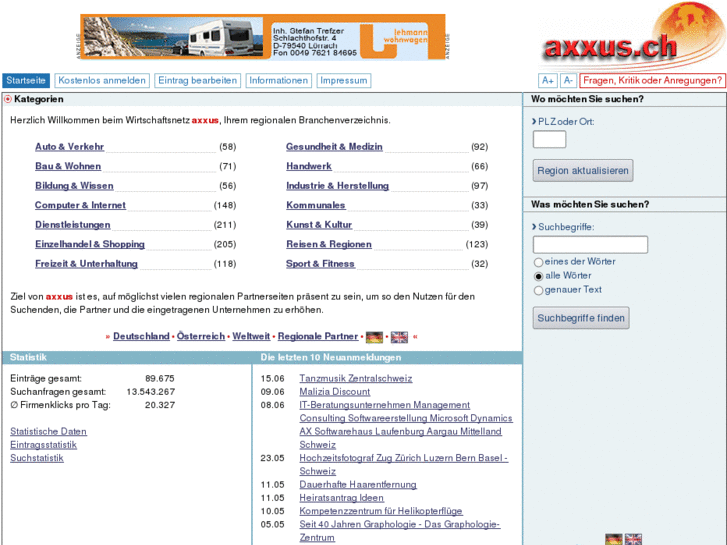Open the Kostenlos anmelden tab
This screenshot has width=727, height=545.
click(x=102, y=81)
